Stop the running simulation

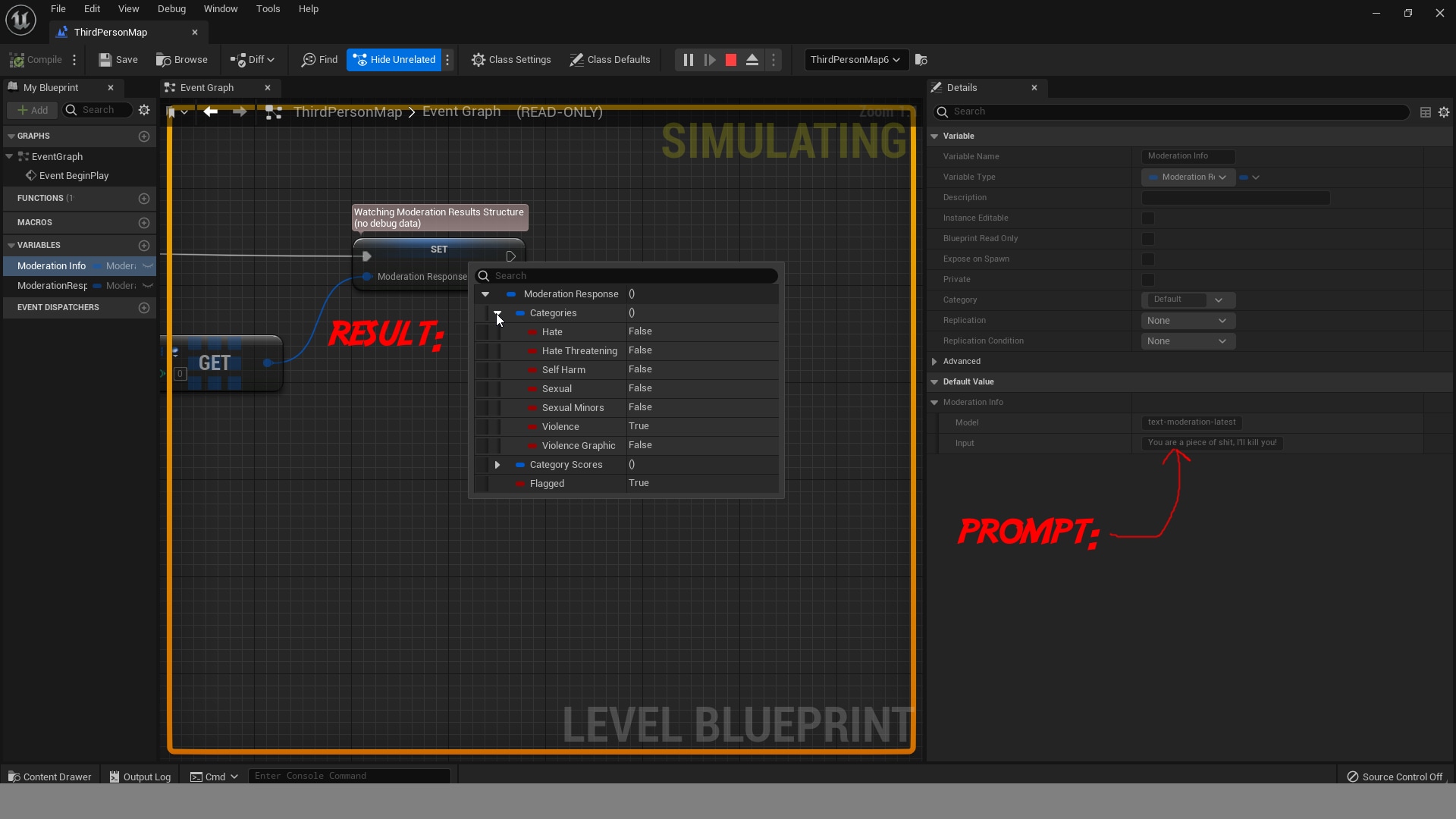[731, 60]
